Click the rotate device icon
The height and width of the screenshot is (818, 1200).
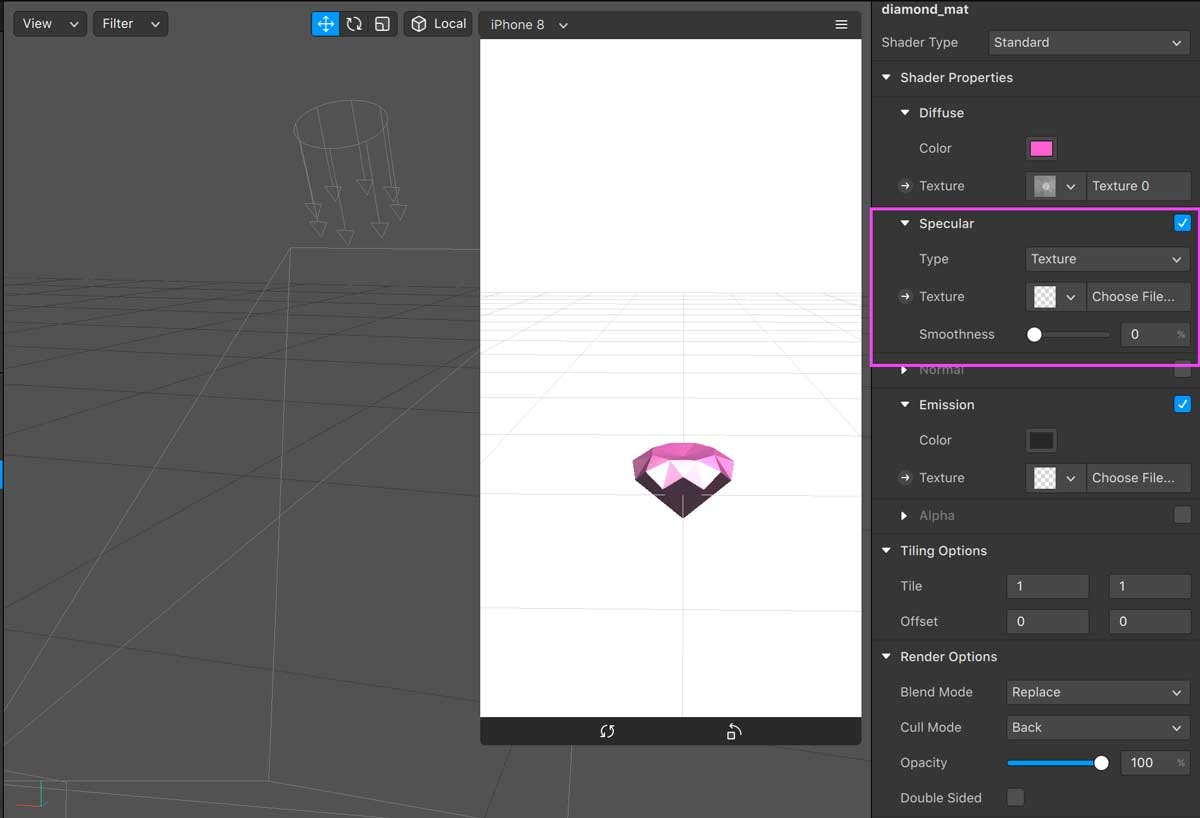tap(733, 731)
